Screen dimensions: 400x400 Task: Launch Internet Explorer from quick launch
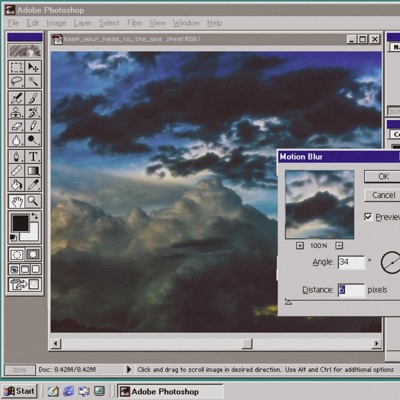[x=69, y=391]
